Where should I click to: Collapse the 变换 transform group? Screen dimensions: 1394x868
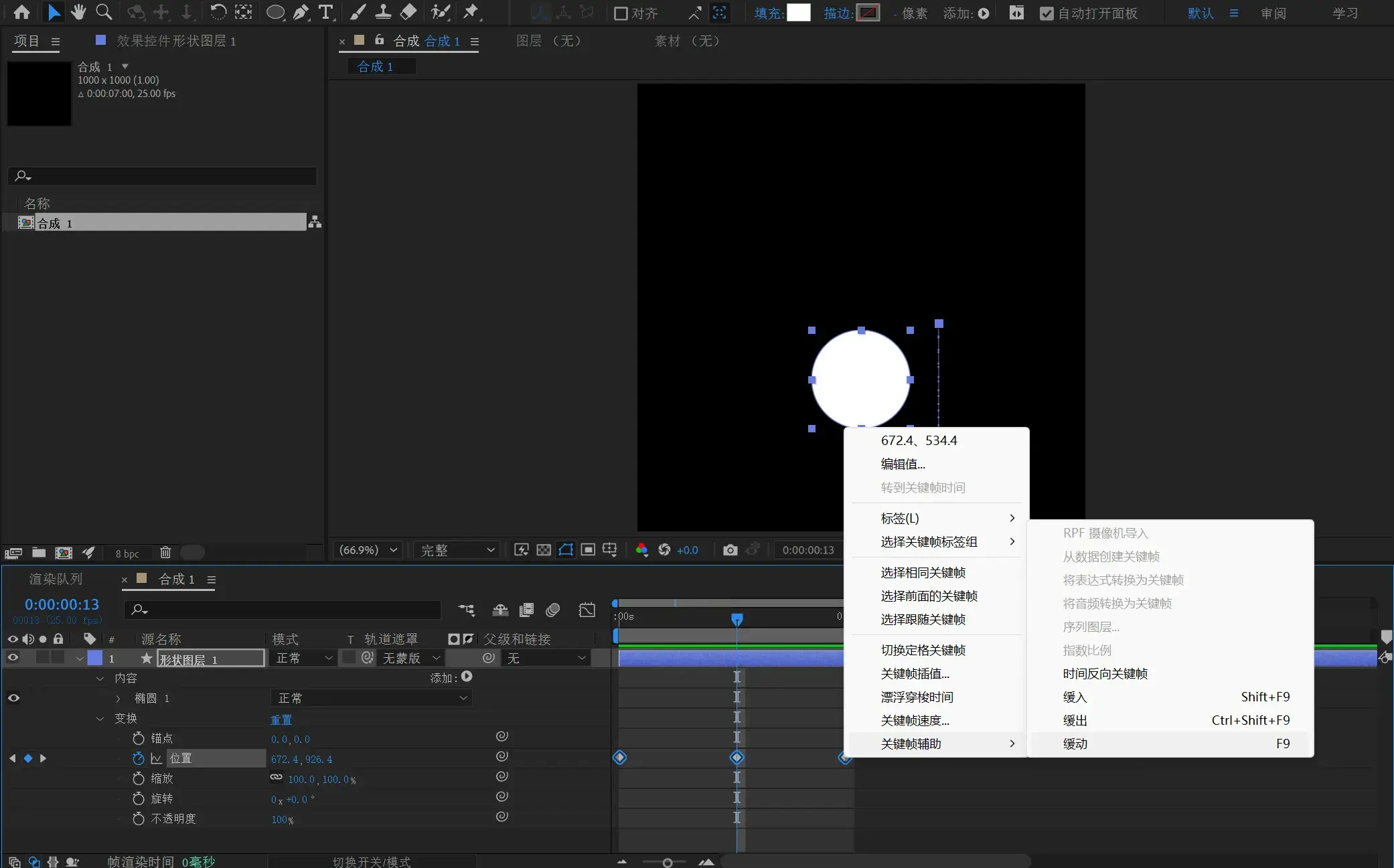click(100, 718)
